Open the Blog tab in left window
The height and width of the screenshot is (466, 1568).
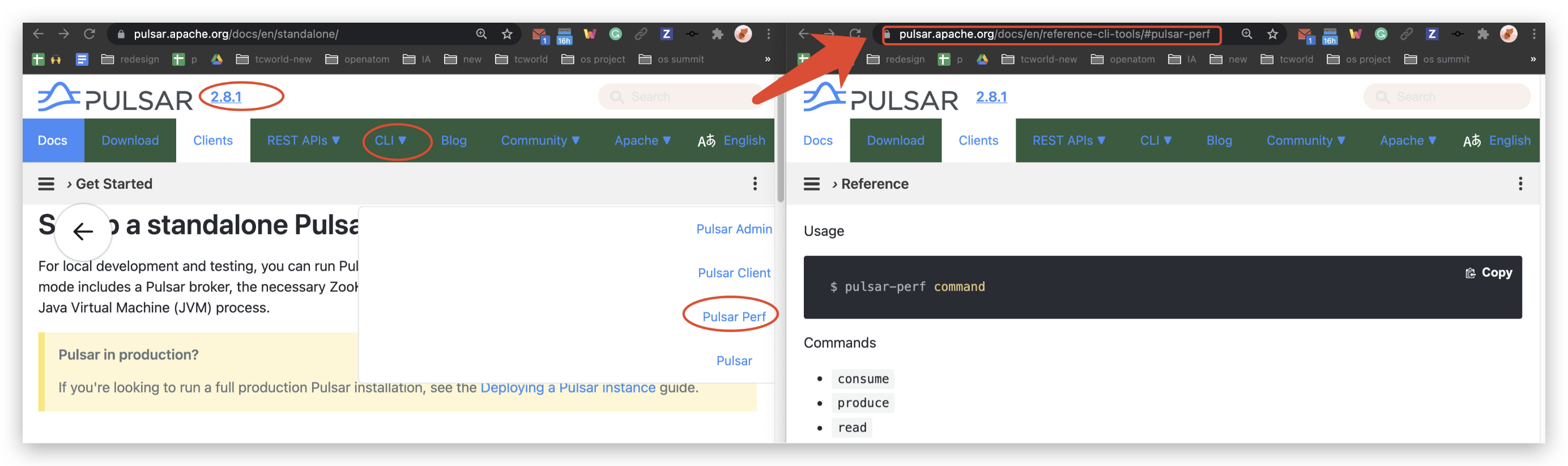coord(454,141)
